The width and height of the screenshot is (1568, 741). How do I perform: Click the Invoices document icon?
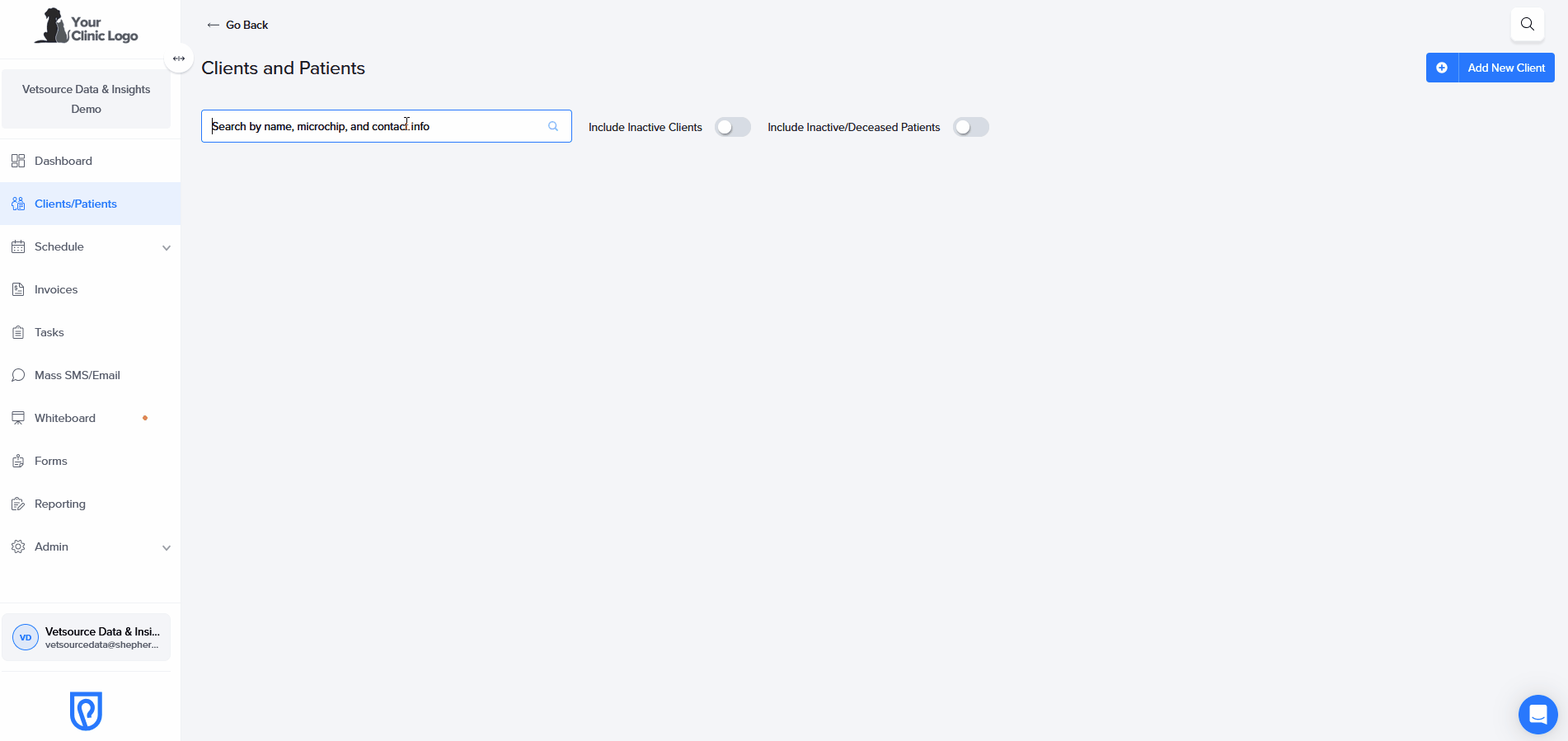18,289
